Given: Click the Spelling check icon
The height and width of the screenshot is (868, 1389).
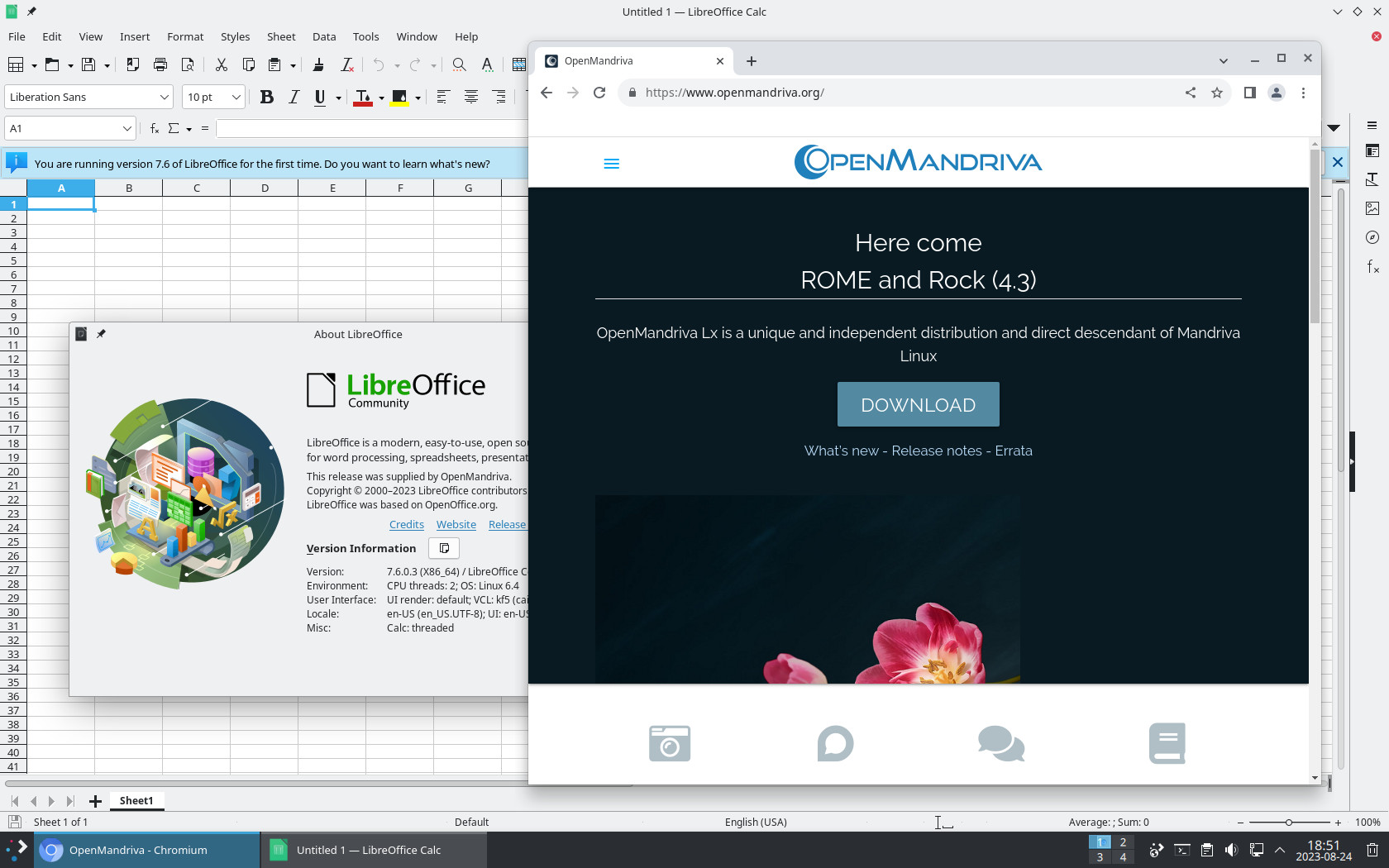Looking at the screenshot, I should pos(487,64).
